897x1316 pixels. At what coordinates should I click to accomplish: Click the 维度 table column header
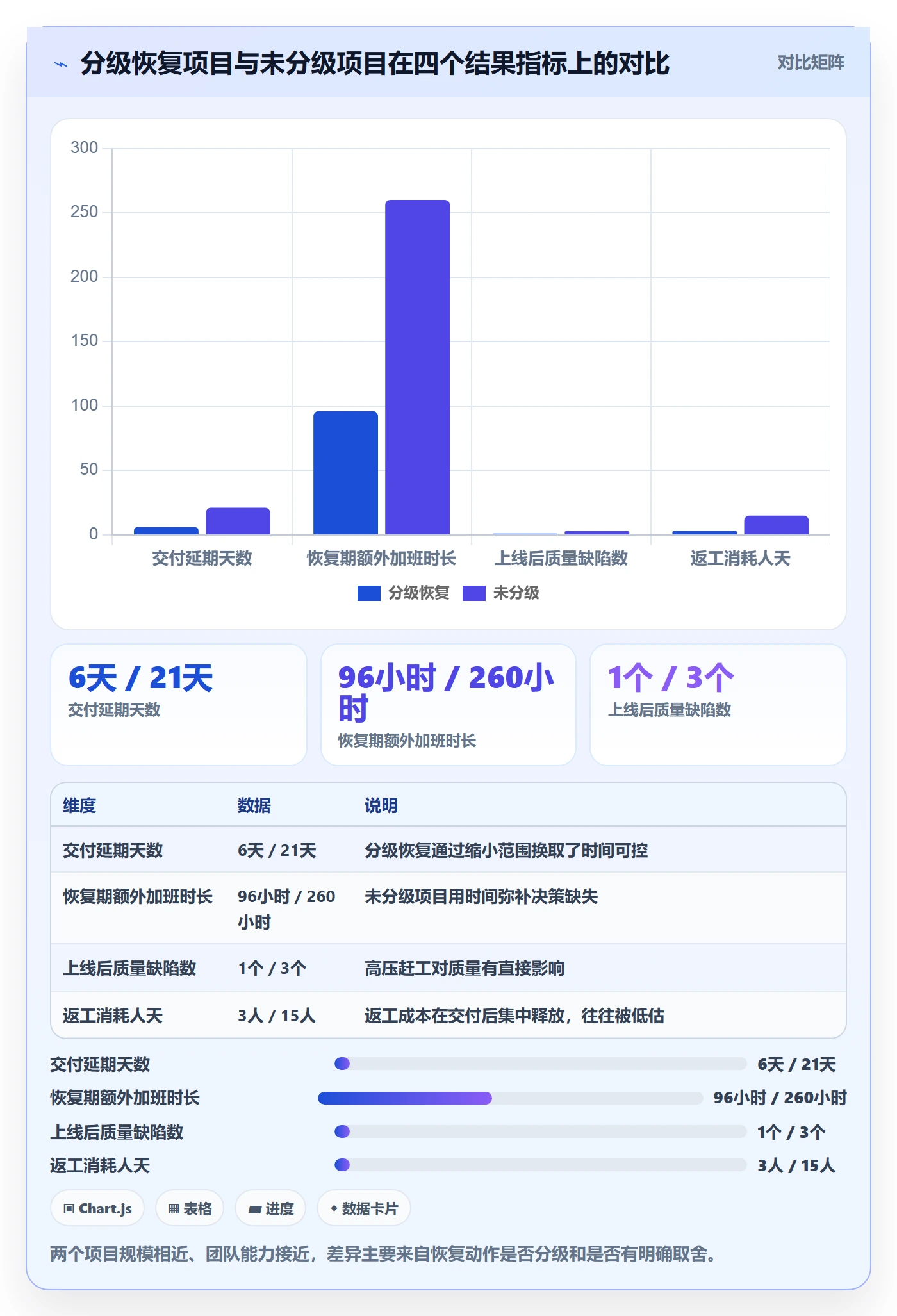click(79, 805)
